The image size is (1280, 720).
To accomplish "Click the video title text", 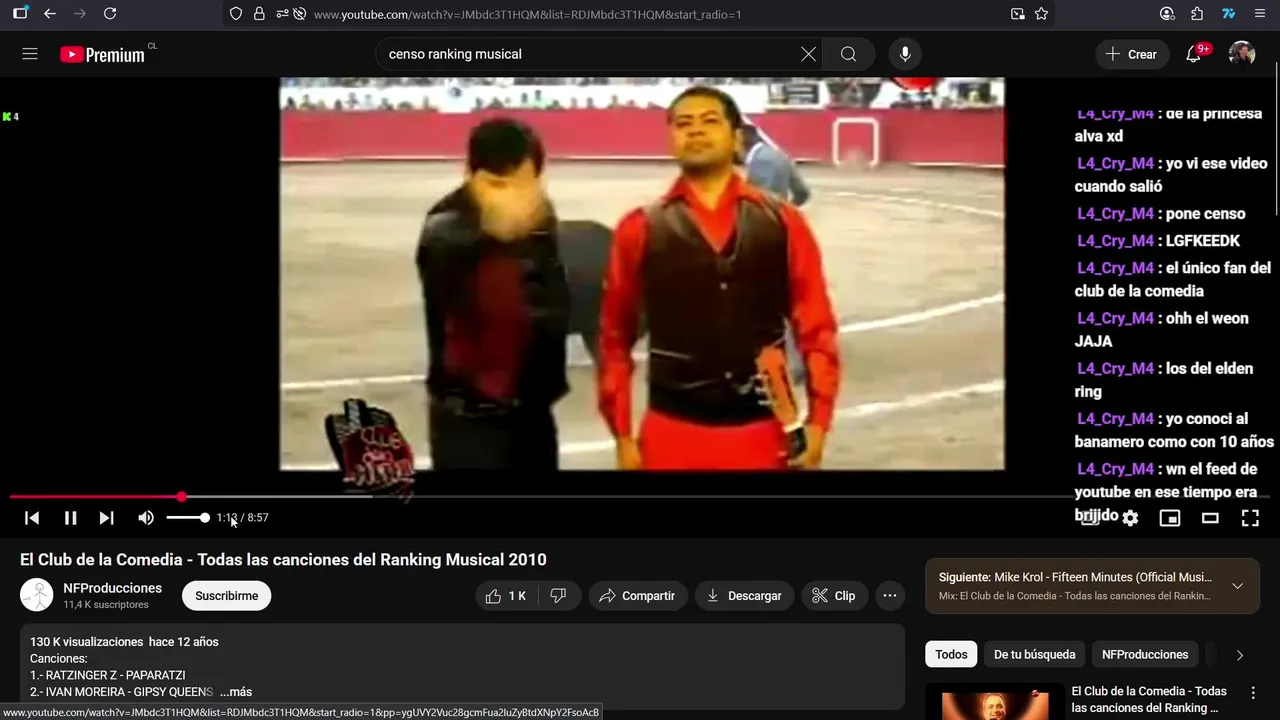I will pos(283,560).
